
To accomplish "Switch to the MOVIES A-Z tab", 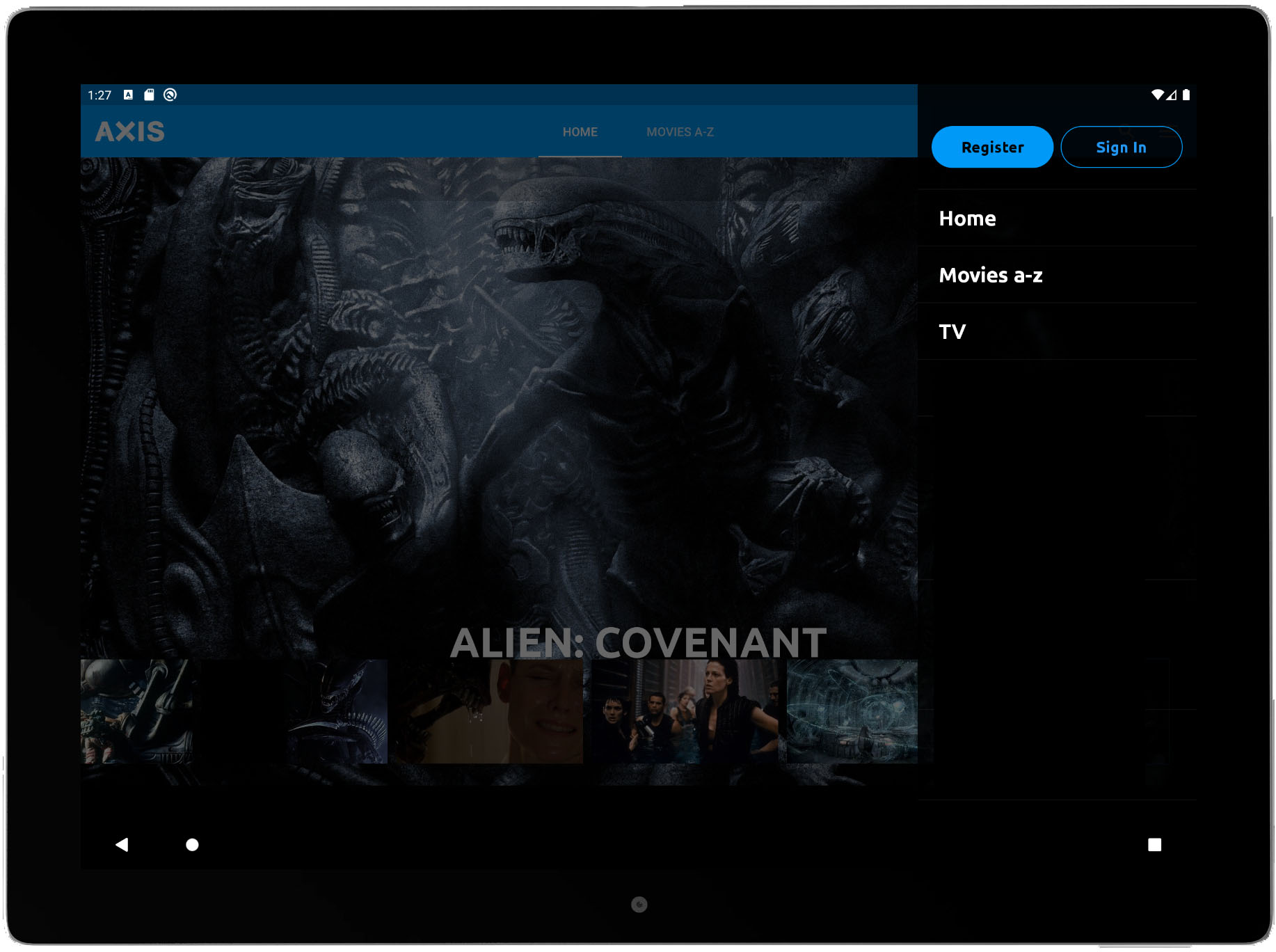I will coord(680,132).
